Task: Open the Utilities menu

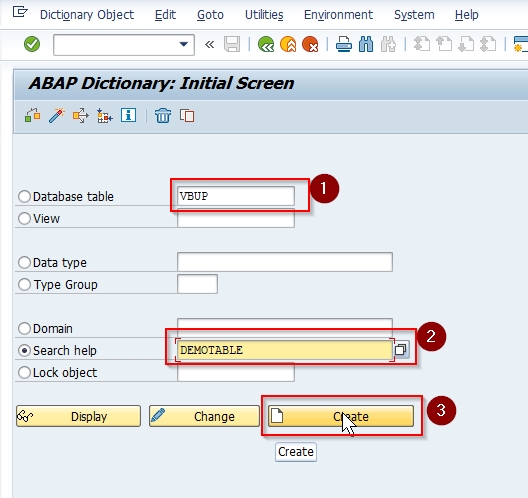Action: tap(264, 15)
